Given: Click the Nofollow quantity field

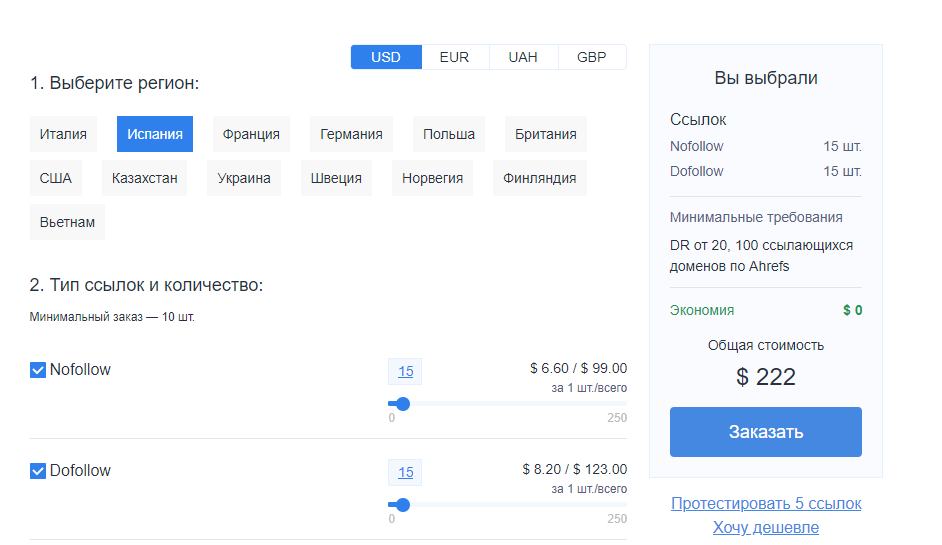Looking at the screenshot, I should 406,371.
